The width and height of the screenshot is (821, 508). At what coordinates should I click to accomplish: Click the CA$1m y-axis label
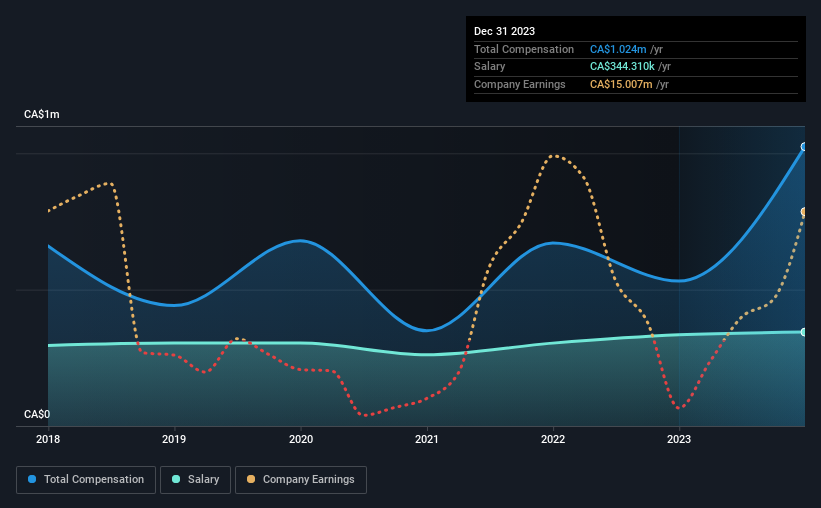pyautogui.click(x=42, y=114)
